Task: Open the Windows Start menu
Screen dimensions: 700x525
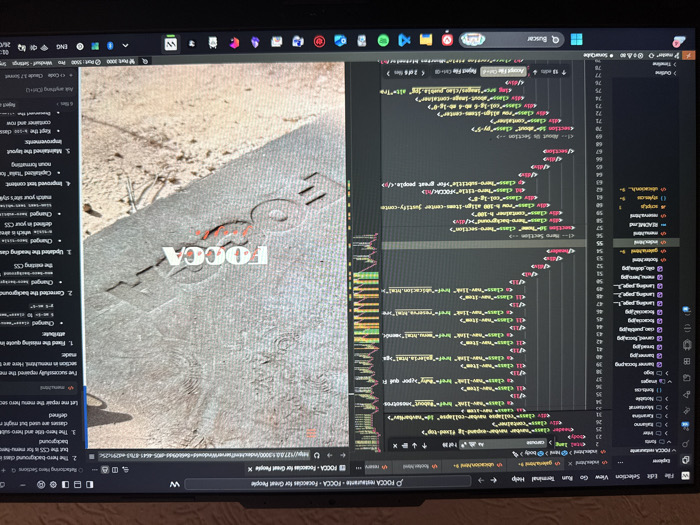Action: [576, 39]
